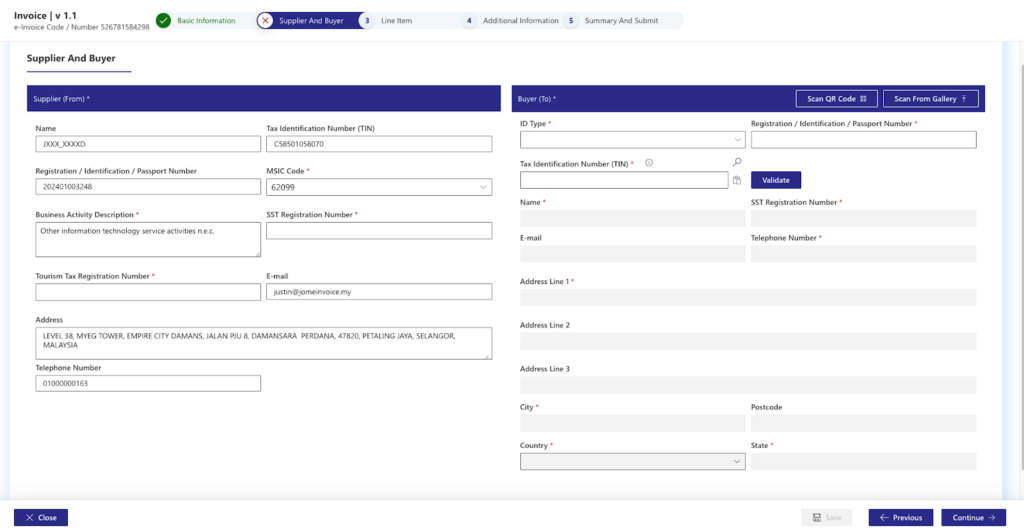Click the TIN search magnifier icon

pos(737,162)
